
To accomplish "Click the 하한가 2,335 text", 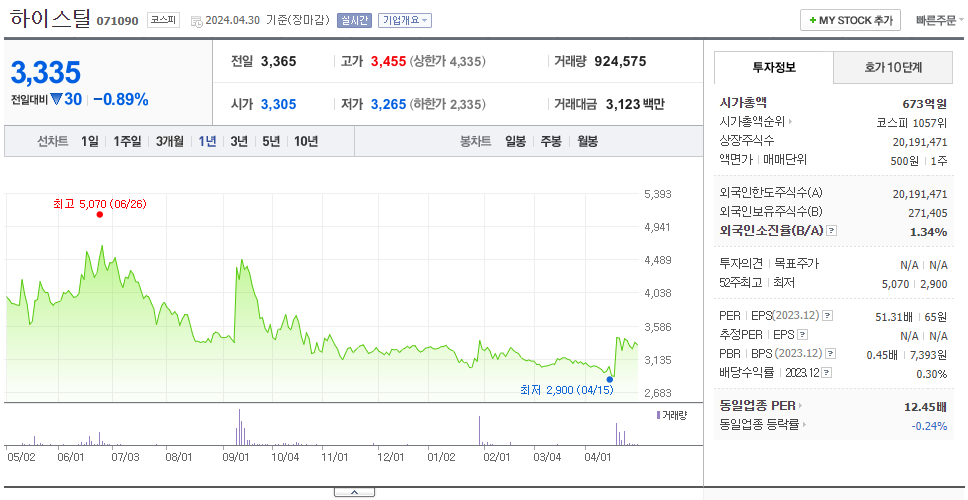I will [x=448, y=104].
